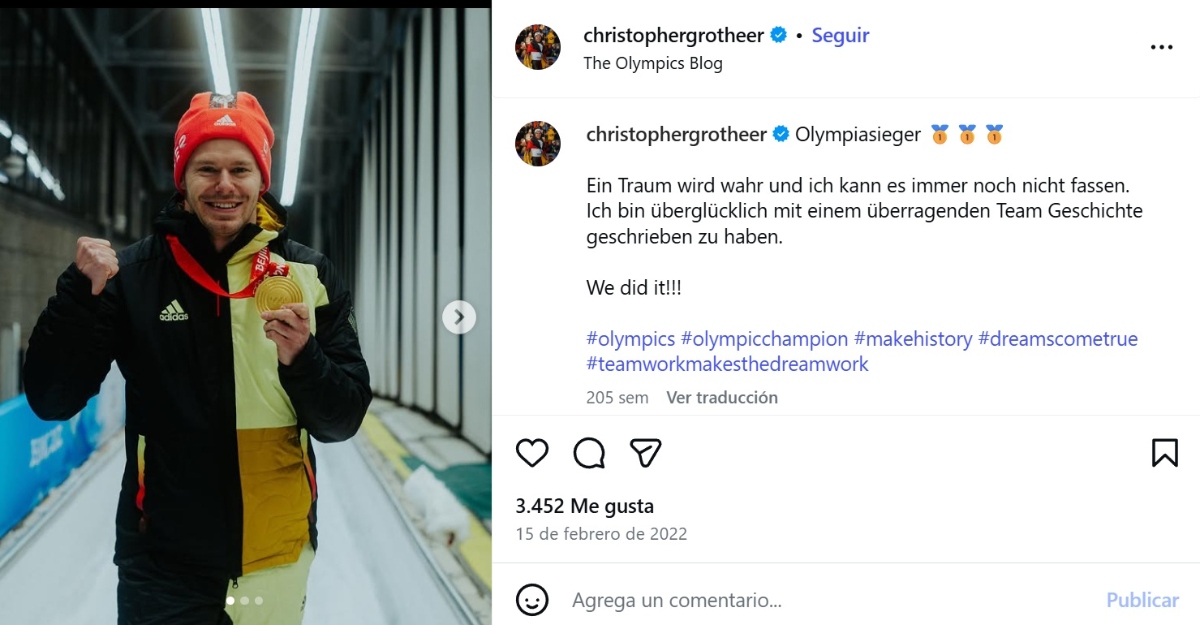
Task: Open The Olympics Blog location link
Action: point(653,63)
